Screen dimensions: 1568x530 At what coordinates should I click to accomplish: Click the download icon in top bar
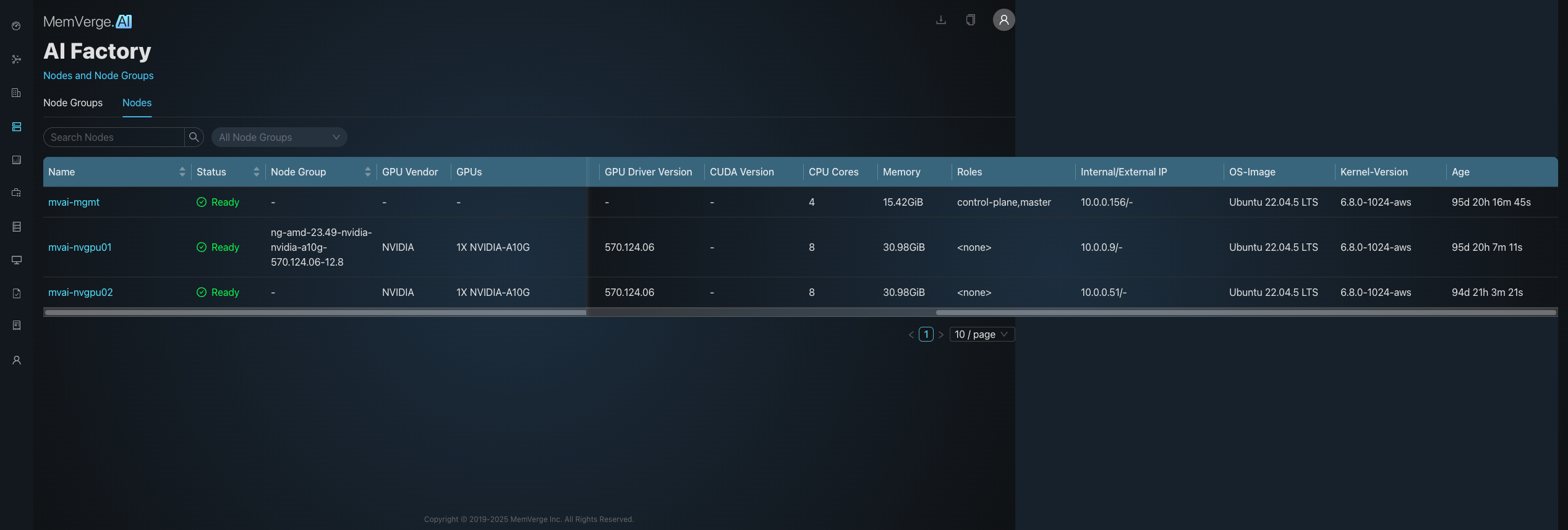click(x=940, y=20)
